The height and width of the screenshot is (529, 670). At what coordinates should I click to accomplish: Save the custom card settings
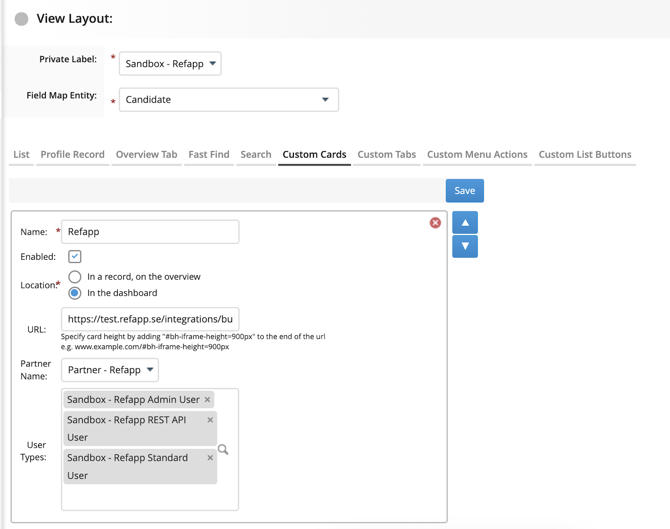[x=464, y=191]
